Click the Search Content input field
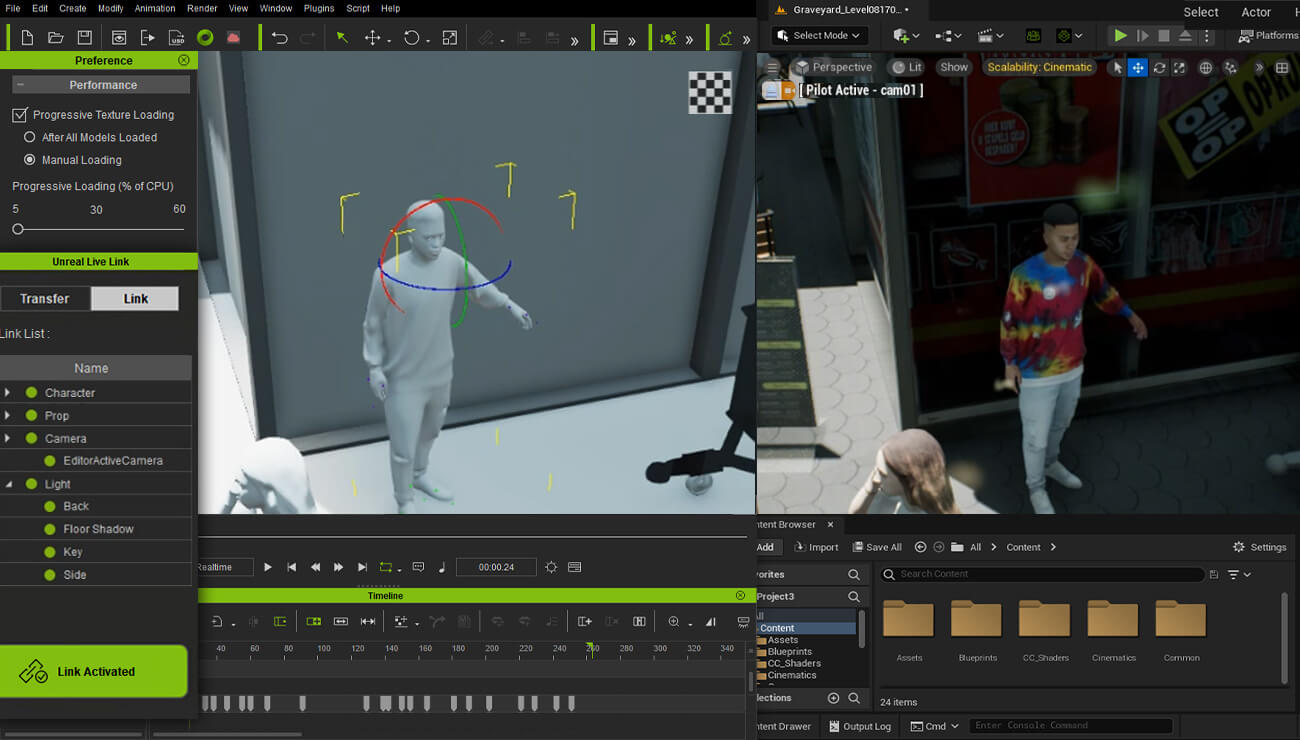The image size is (1300, 740). tap(1040, 574)
